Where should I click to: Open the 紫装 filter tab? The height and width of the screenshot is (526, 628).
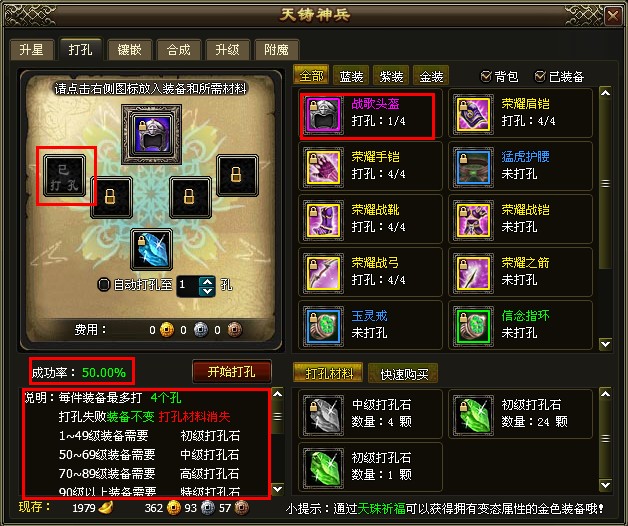click(x=391, y=76)
